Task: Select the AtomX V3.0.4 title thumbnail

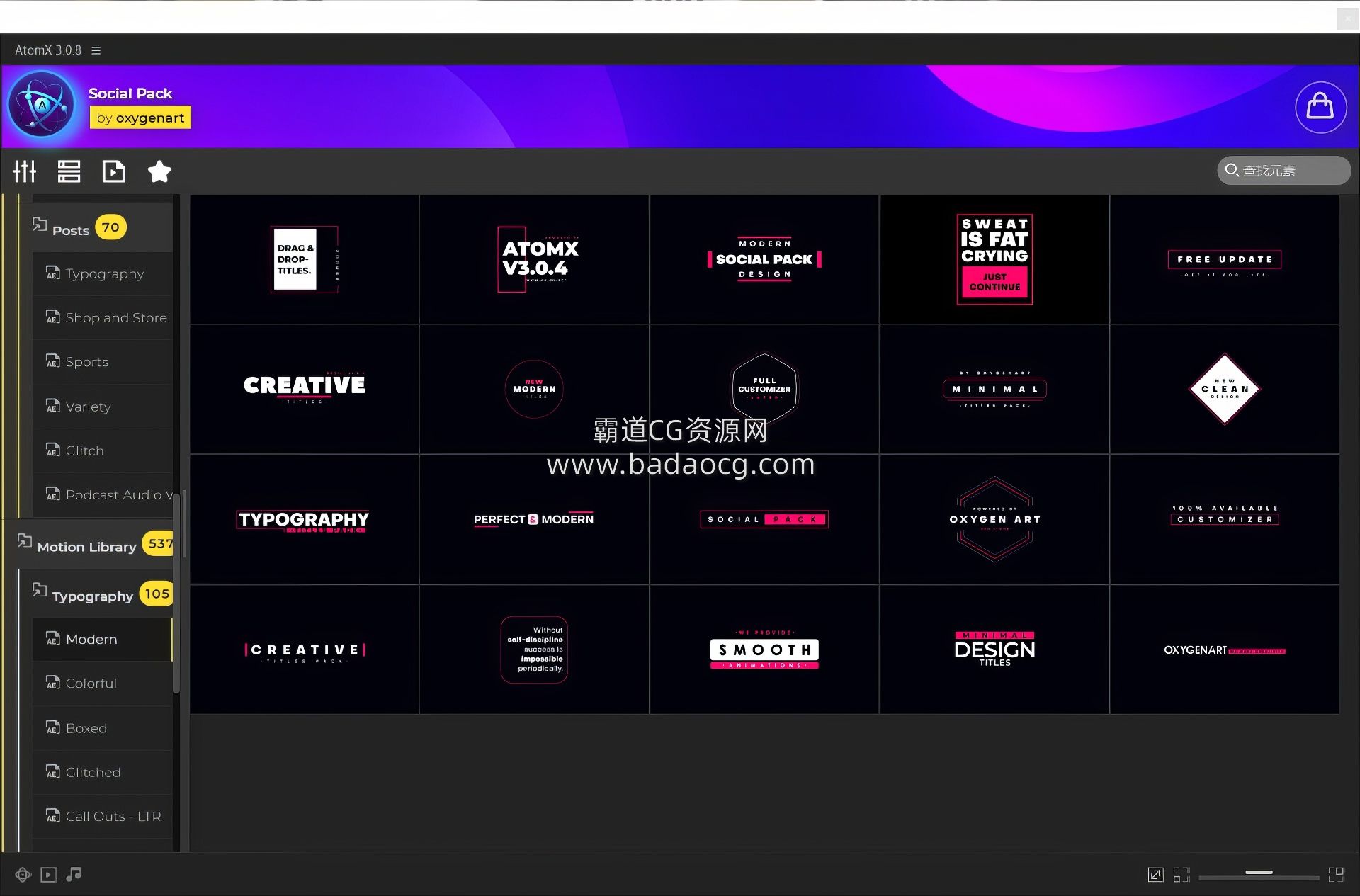Action: (534, 260)
